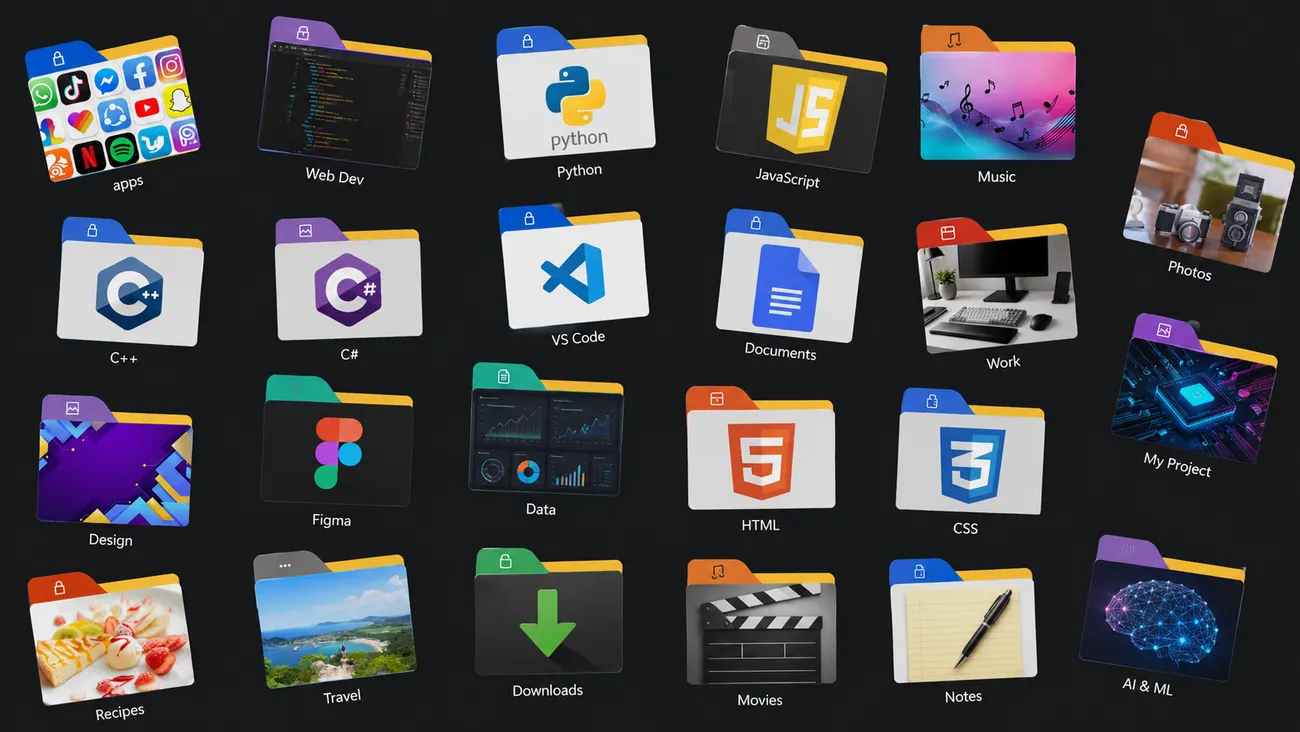
Task: Pick the "Design" caption text
Action: click(x=110, y=540)
